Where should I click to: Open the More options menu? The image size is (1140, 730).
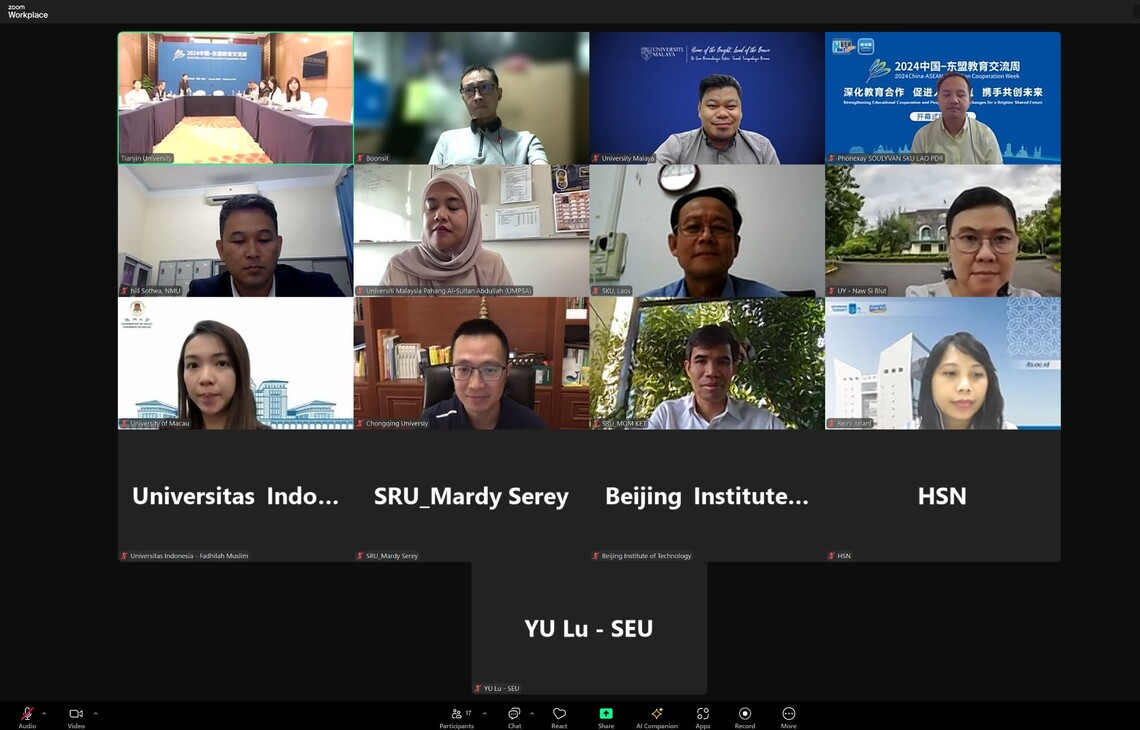tap(789, 715)
